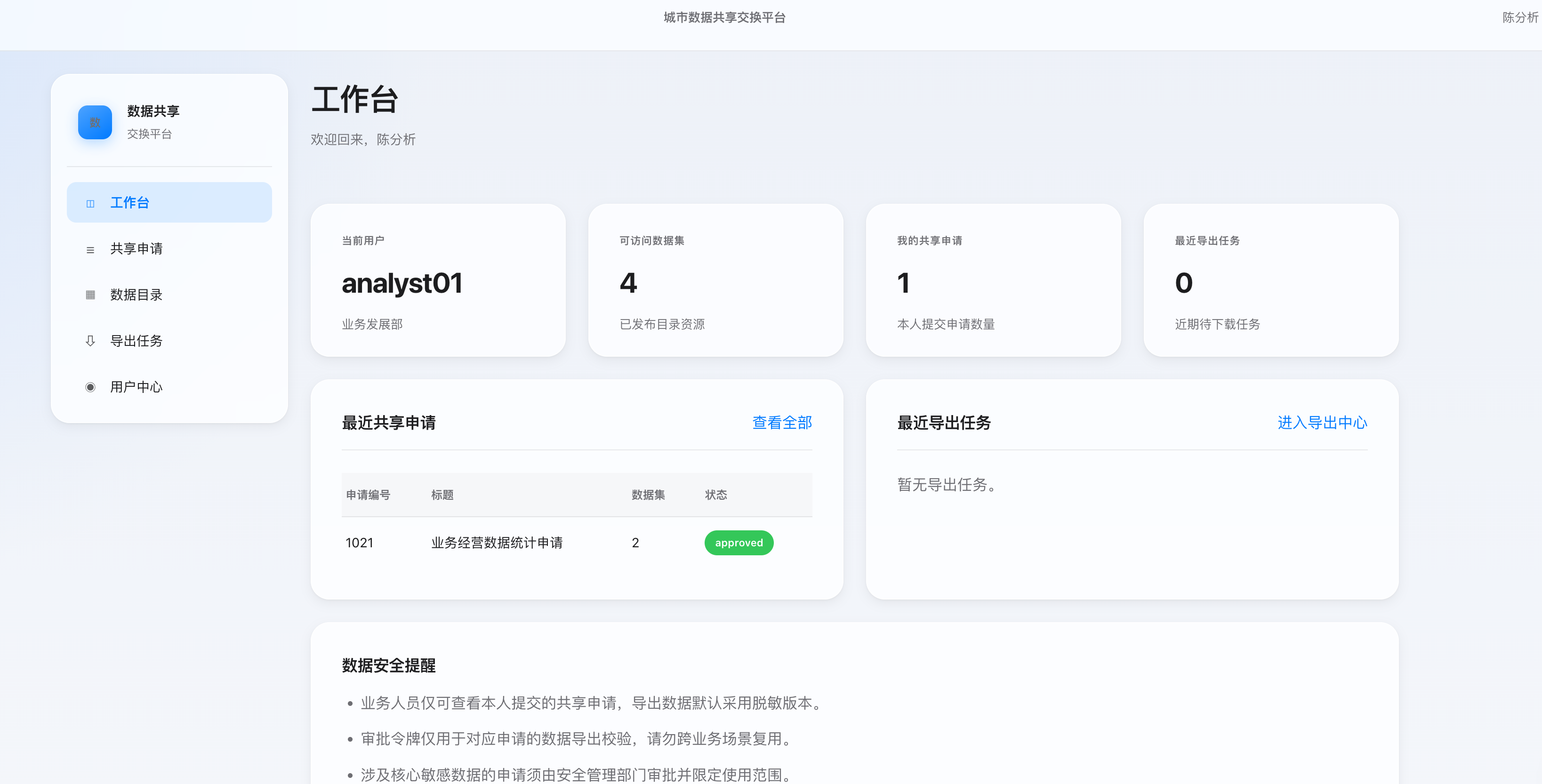The width and height of the screenshot is (1542, 784).
Task: Click application number 1021 in table
Action: (x=359, y=543)
